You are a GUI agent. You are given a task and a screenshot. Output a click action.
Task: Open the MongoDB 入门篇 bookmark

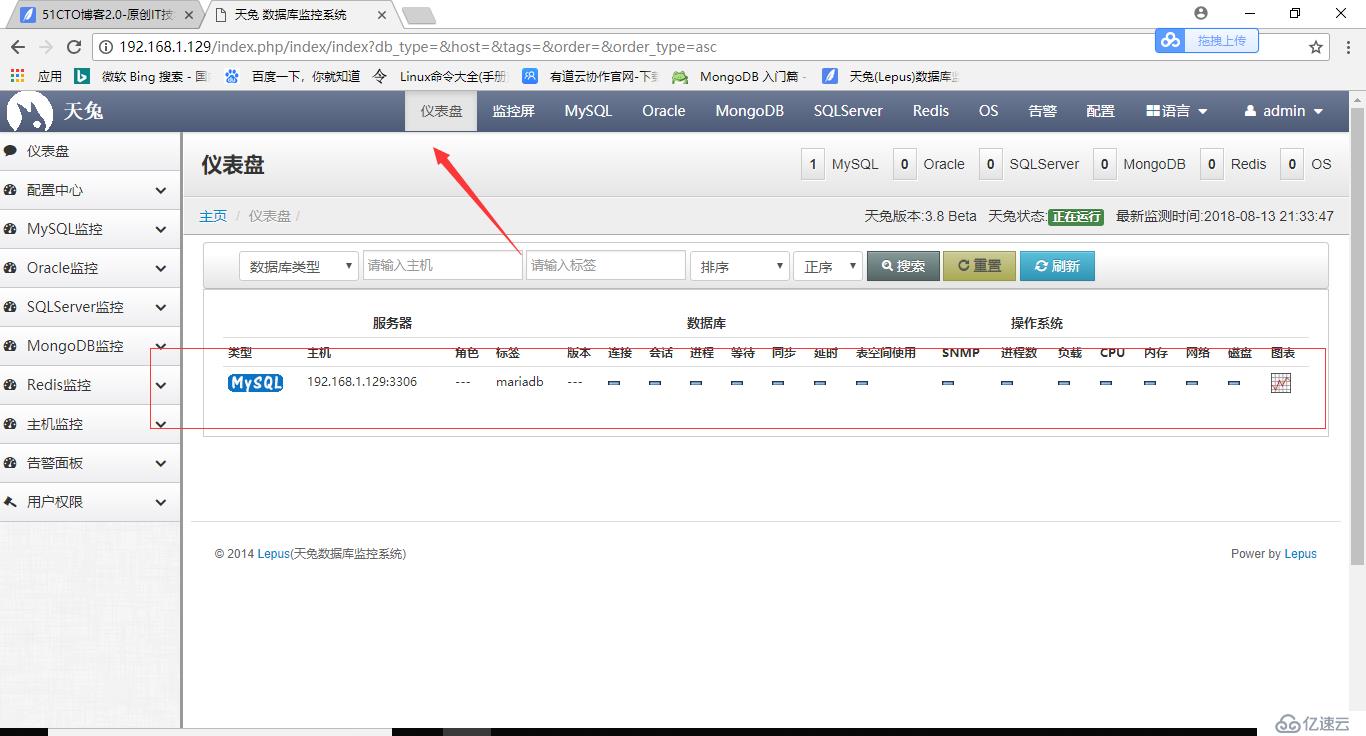tap(740, 76)
